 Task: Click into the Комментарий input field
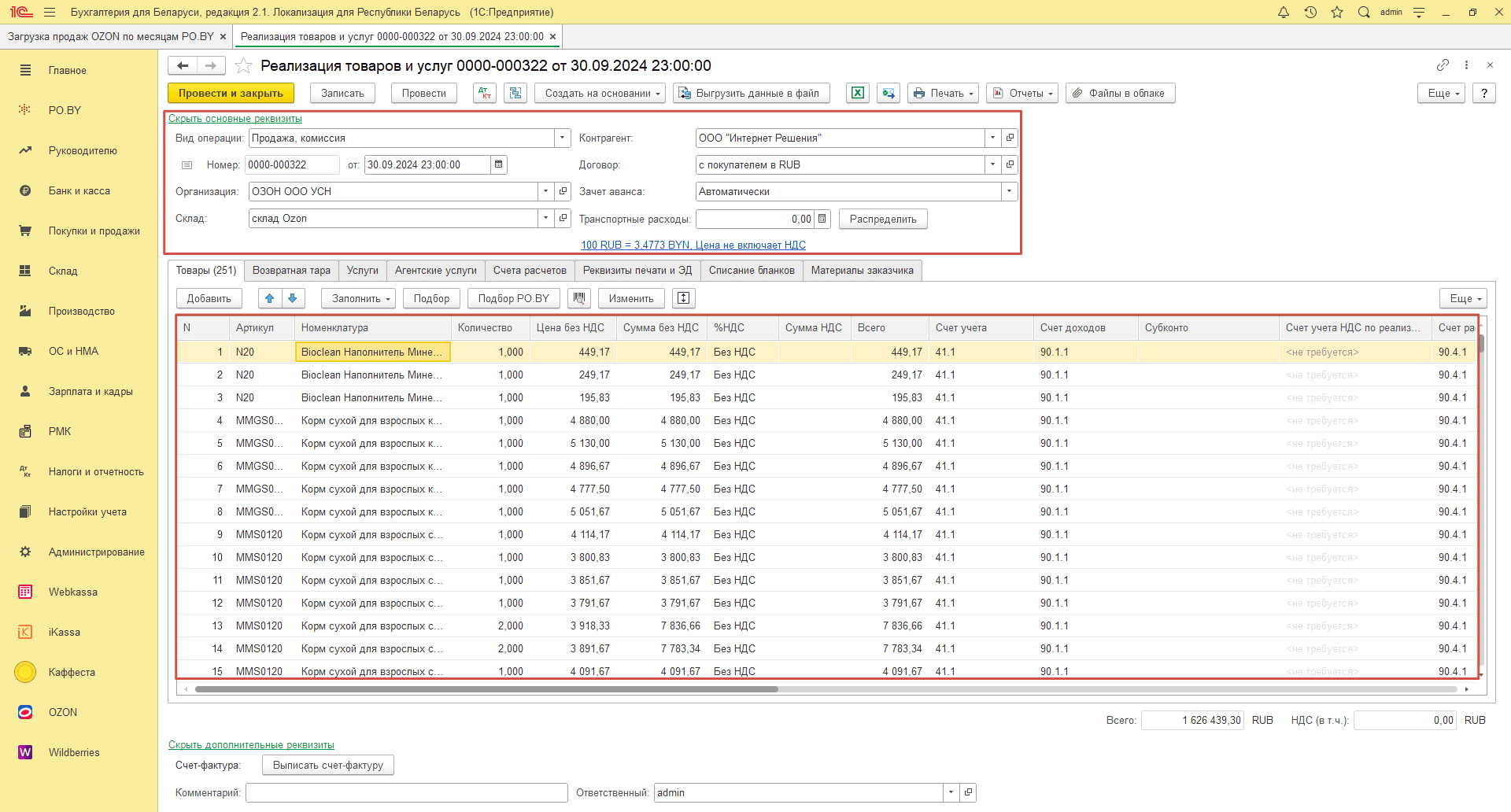406,792
